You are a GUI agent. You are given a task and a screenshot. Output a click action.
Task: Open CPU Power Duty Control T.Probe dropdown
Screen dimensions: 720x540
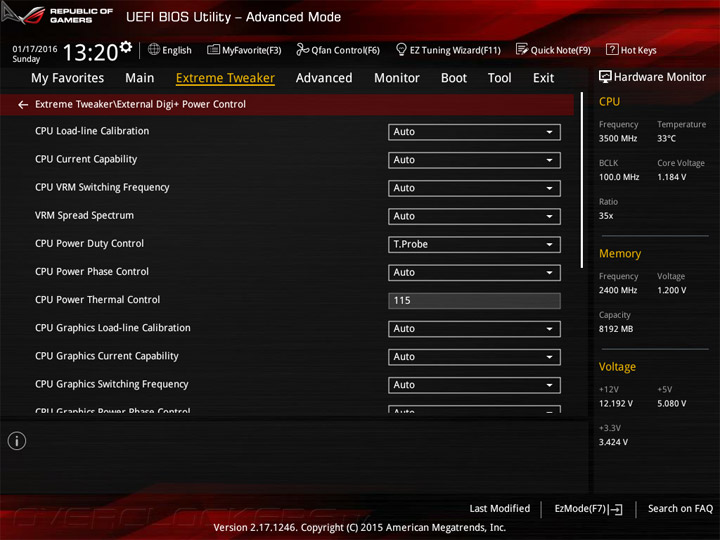click(474, 244)
